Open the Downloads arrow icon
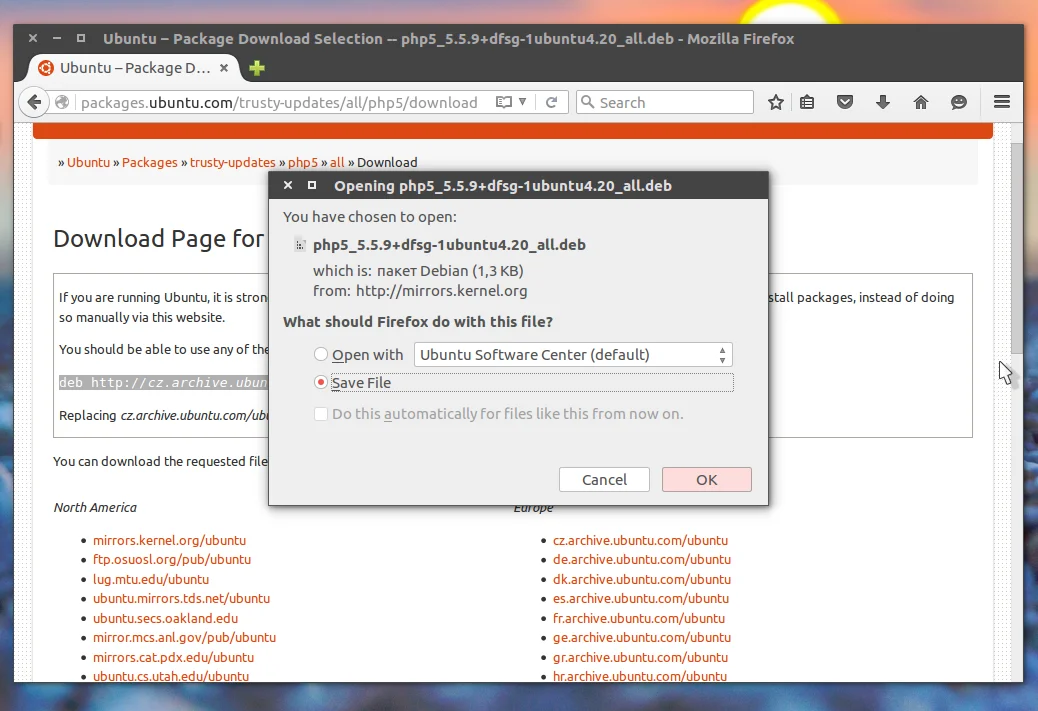 coord(882,102)
